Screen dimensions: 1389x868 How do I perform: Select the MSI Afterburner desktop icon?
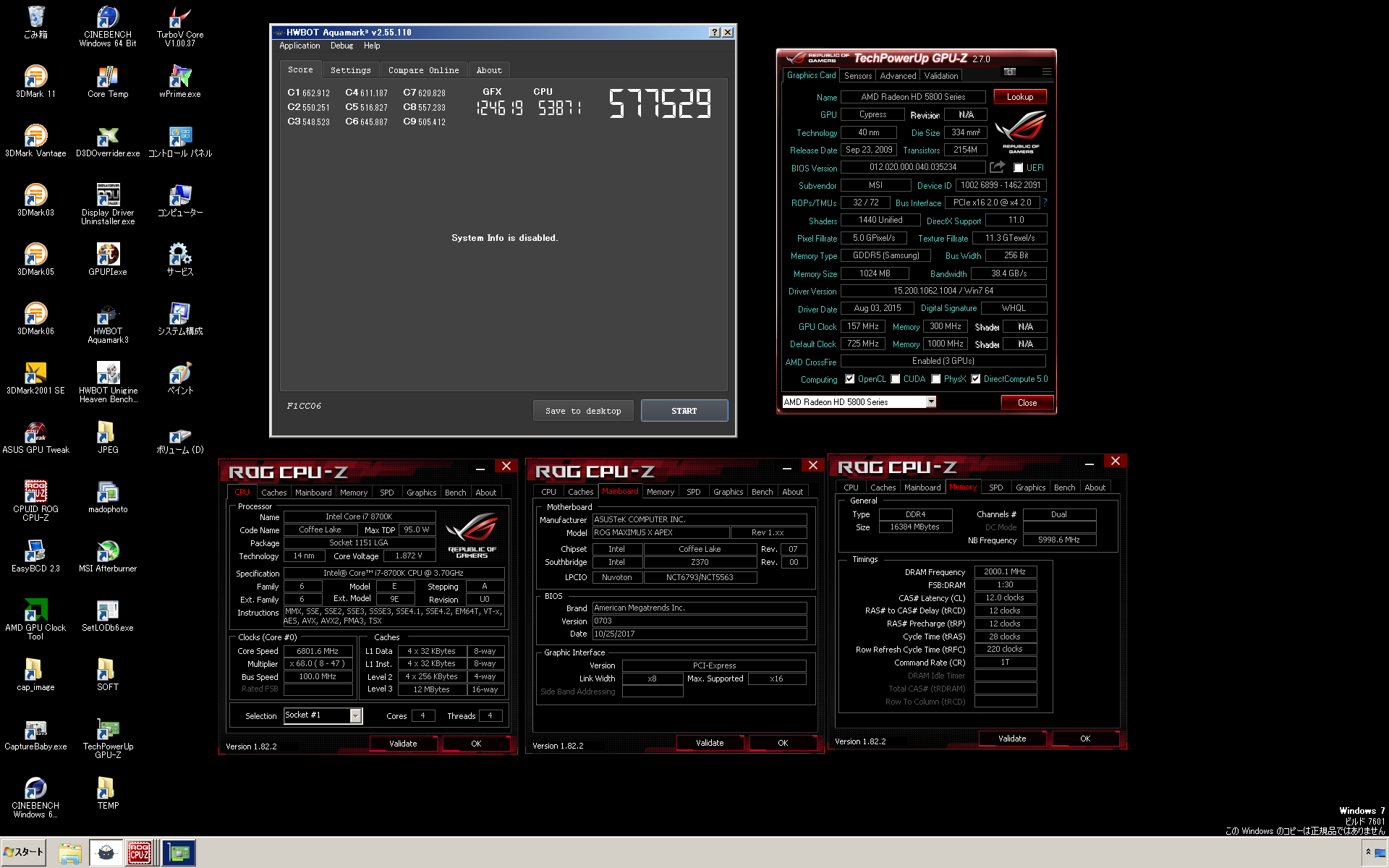pos(108,556)
